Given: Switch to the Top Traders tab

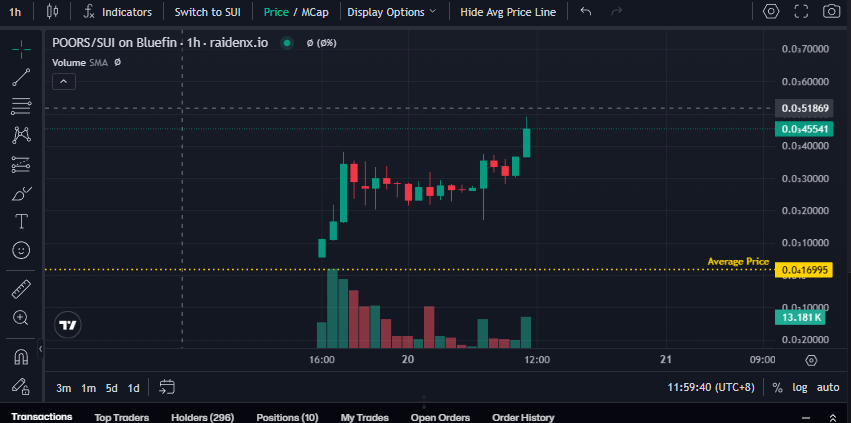Looking at the screenshot, I should 122,418.
